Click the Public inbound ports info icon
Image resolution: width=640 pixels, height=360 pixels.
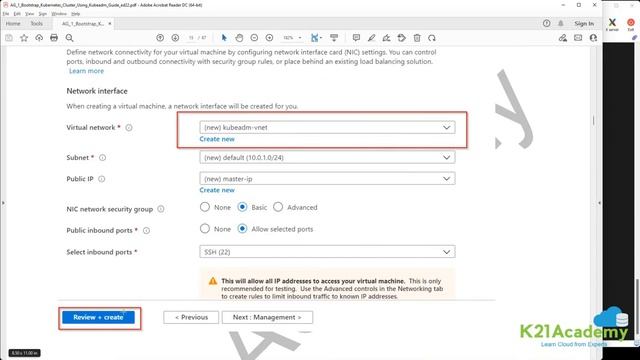[x=146, y=231]
